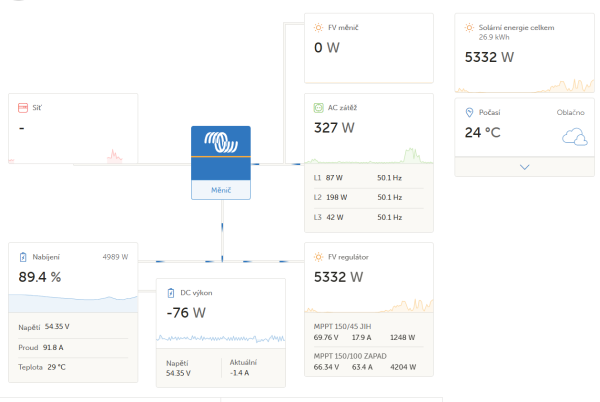
Task: Click the red grid icon beside Síť
Action: 23,108
